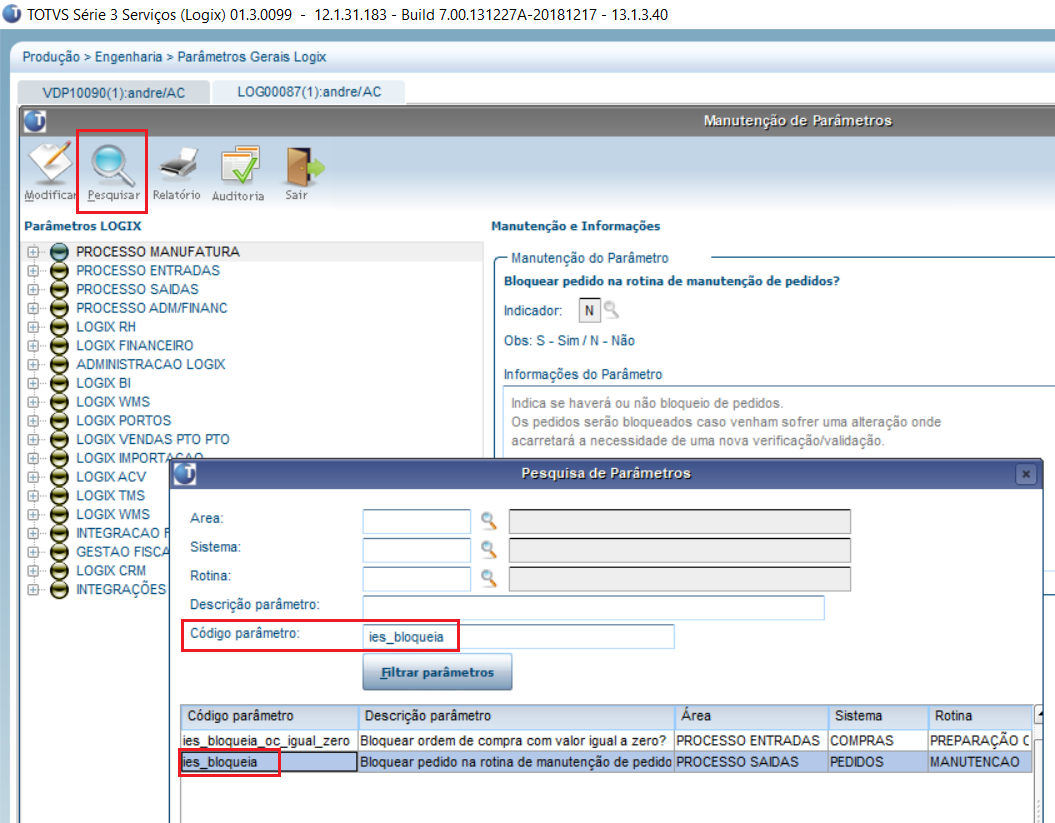Sort by the Sistema column header
Image resolution: width=1055 pixels, height=823 pixels.
878,716
